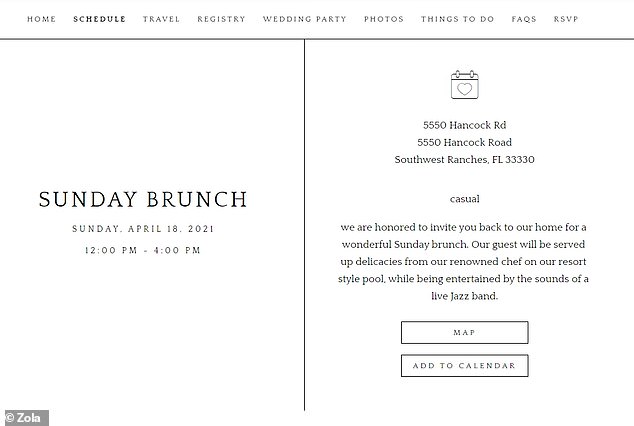Go to the Travel page
The image size is (634, 426).
161,19
